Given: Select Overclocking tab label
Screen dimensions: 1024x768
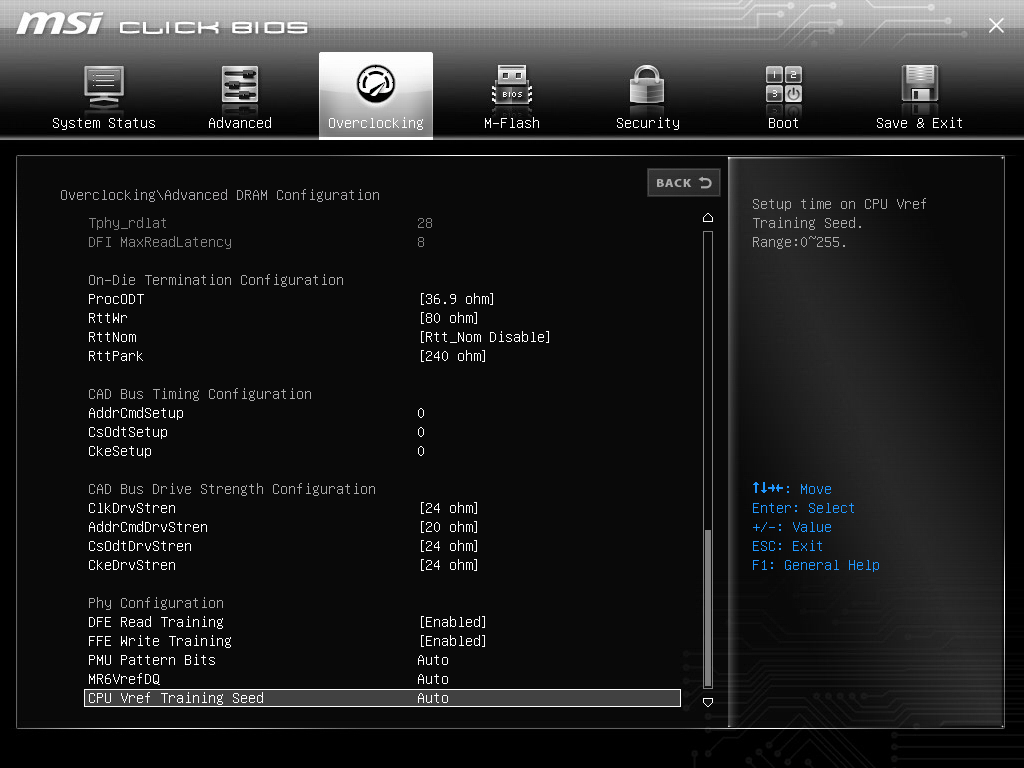Looking at the screenshot, I should pyautogui.click(x=376, y=123).
